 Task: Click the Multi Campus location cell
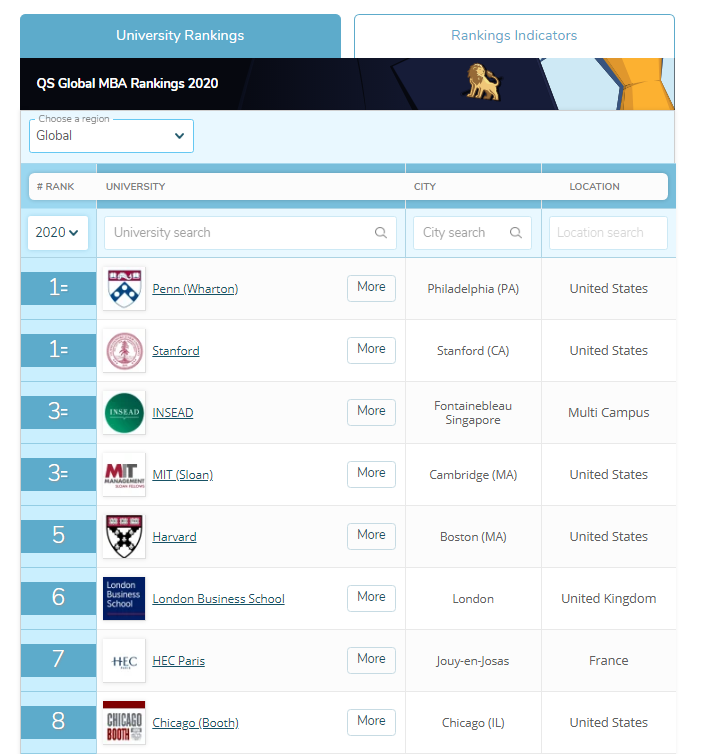coord(608,413)
